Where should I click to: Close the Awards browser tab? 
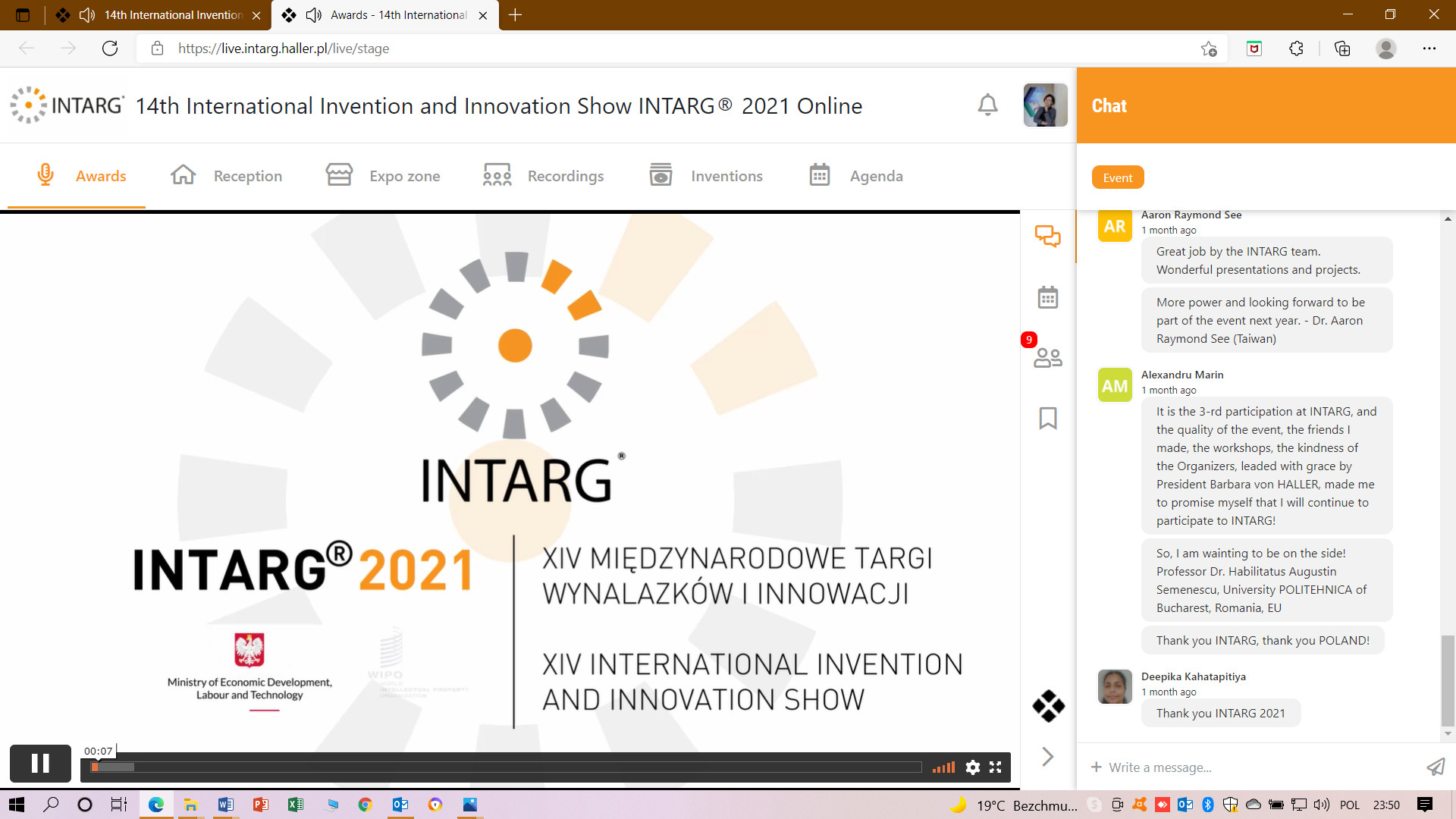click(x=483, y=15)
